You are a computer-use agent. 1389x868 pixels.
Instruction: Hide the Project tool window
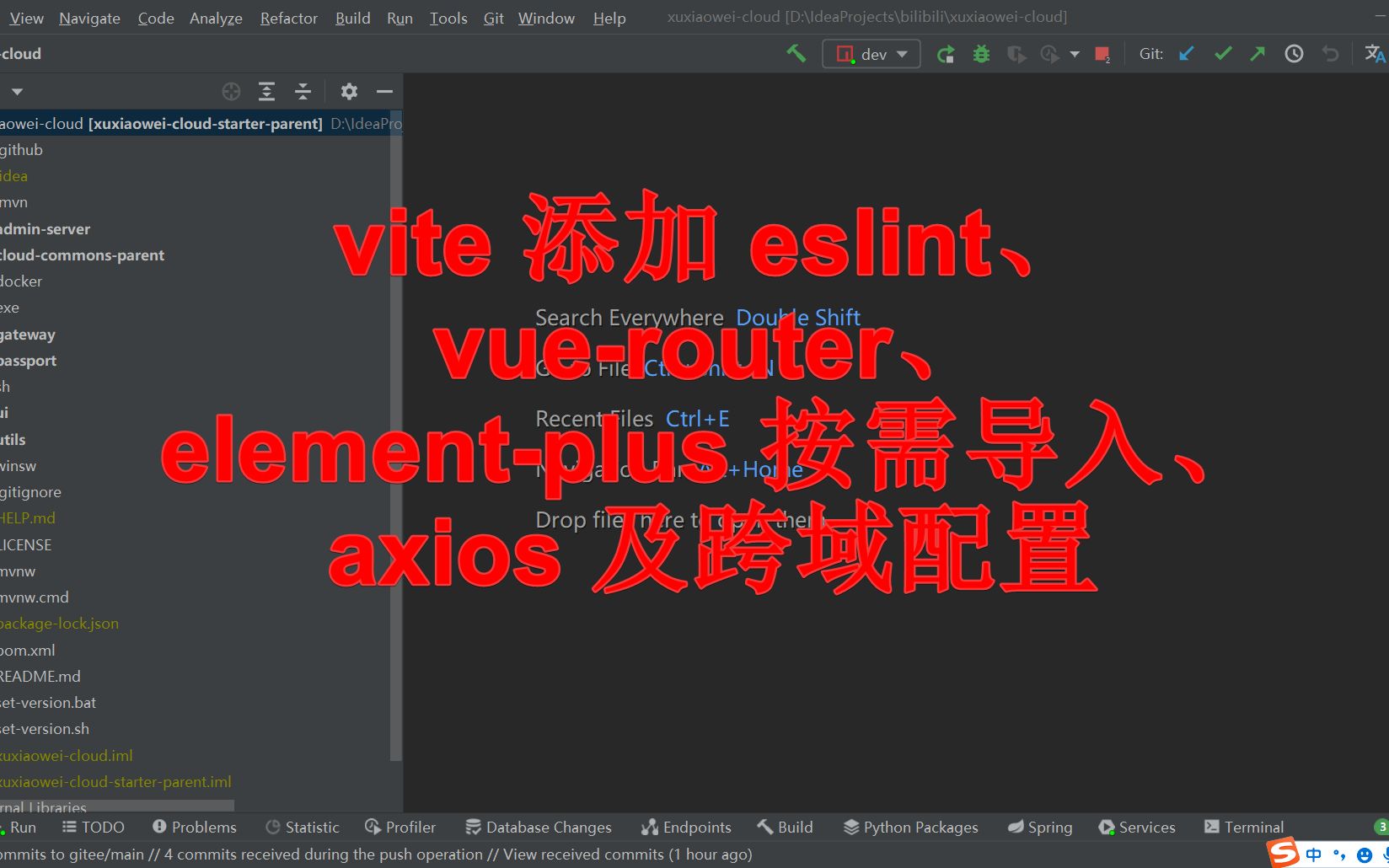[x=384, y=91]
